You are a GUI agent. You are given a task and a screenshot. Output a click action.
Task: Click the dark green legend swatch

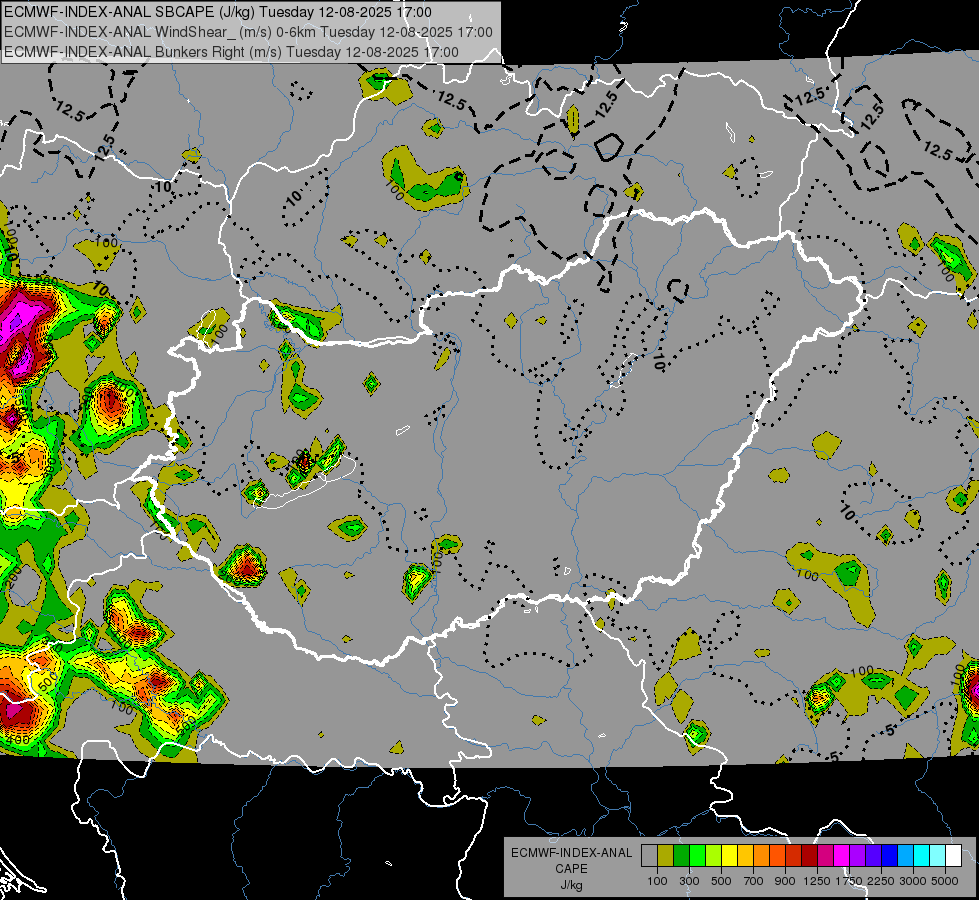(x=682, y=855)
